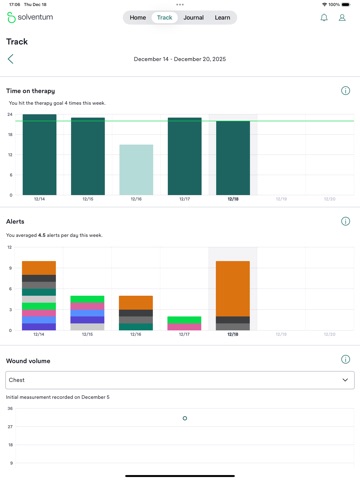The width and height of the screenshot is (360, 480).
Task: Open Wound volume info icon
Action: click(346, 359)
